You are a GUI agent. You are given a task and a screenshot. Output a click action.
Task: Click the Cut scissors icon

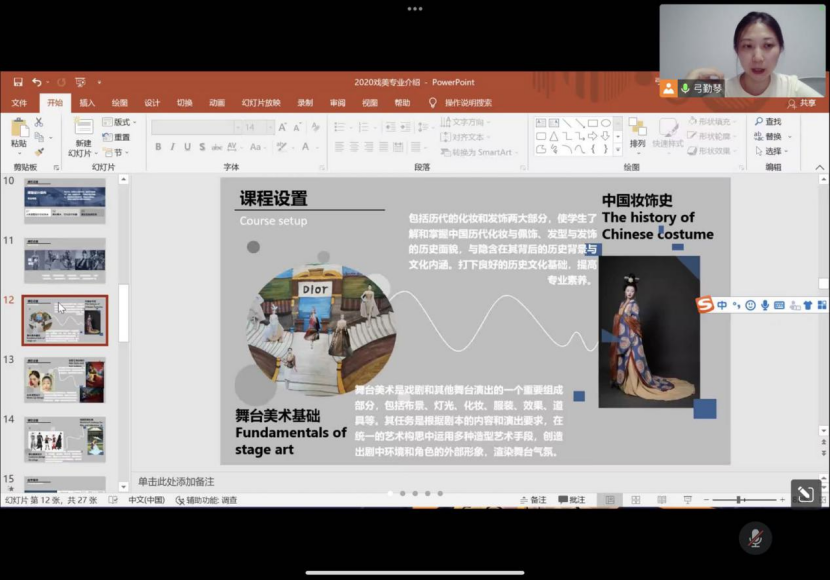pos(40,122)
